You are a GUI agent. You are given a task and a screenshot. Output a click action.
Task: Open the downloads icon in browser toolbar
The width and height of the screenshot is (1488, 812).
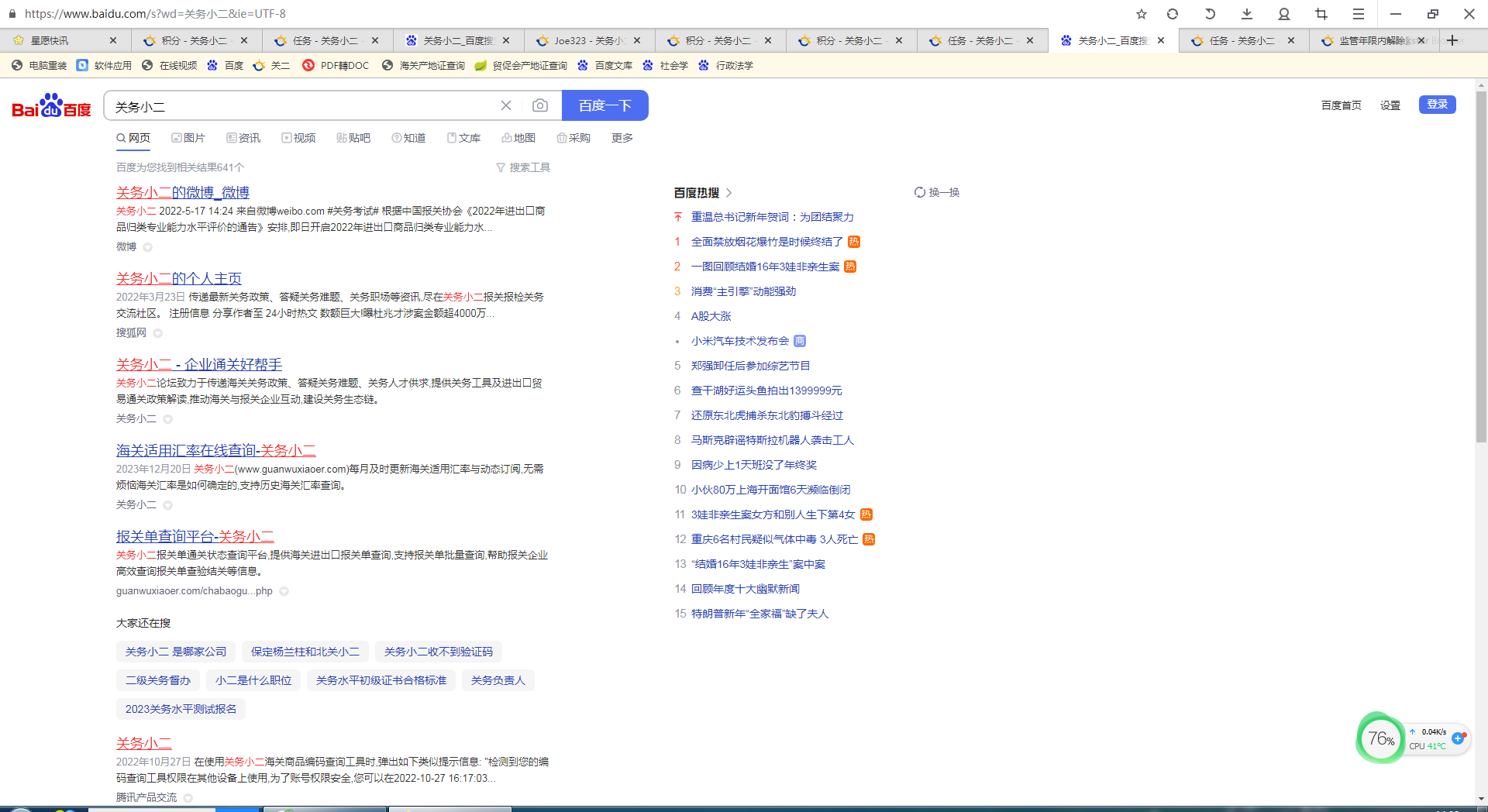click(x=1247, y=14)
